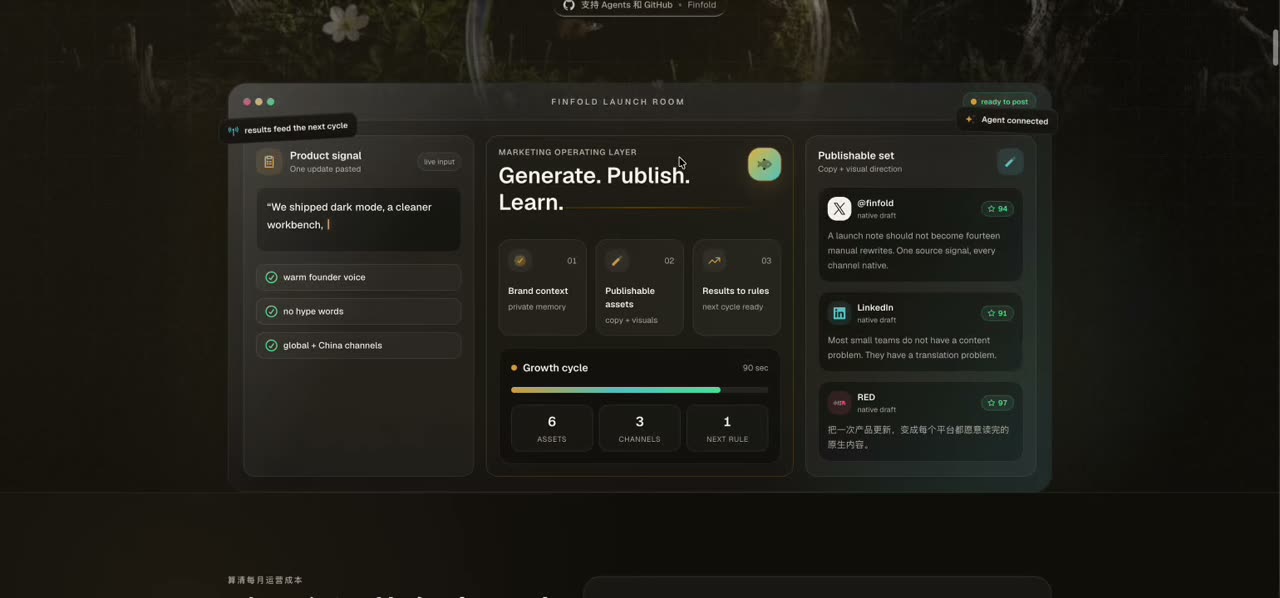The width and height of the screenshot is (1280, 598).
Task: Click the ready to post badge
Action: (999, 101)
